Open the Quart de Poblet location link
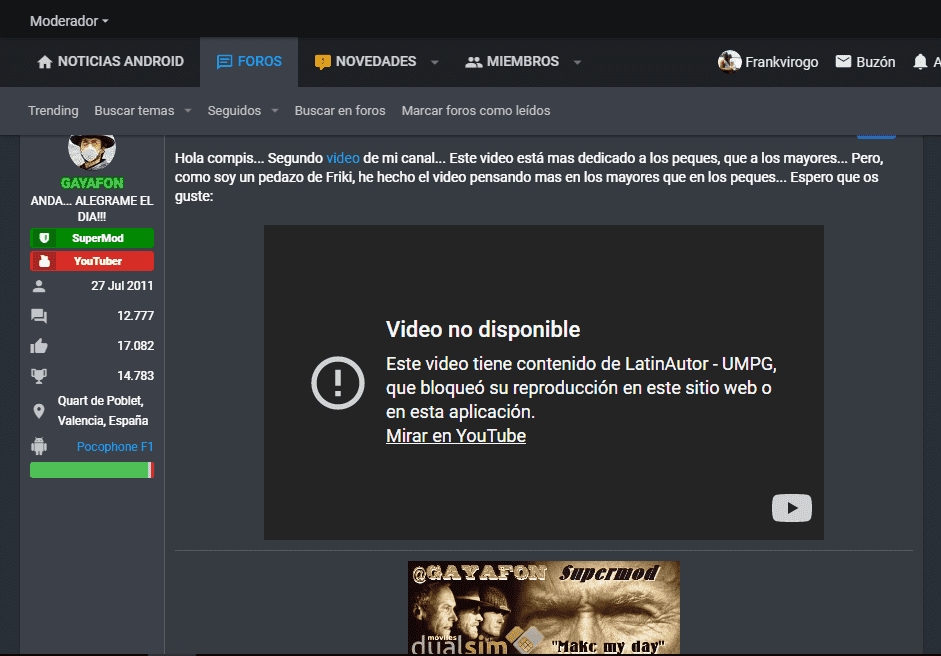This screenshot has height=656, width=941. pyautogui.click(x=103, y=411)
